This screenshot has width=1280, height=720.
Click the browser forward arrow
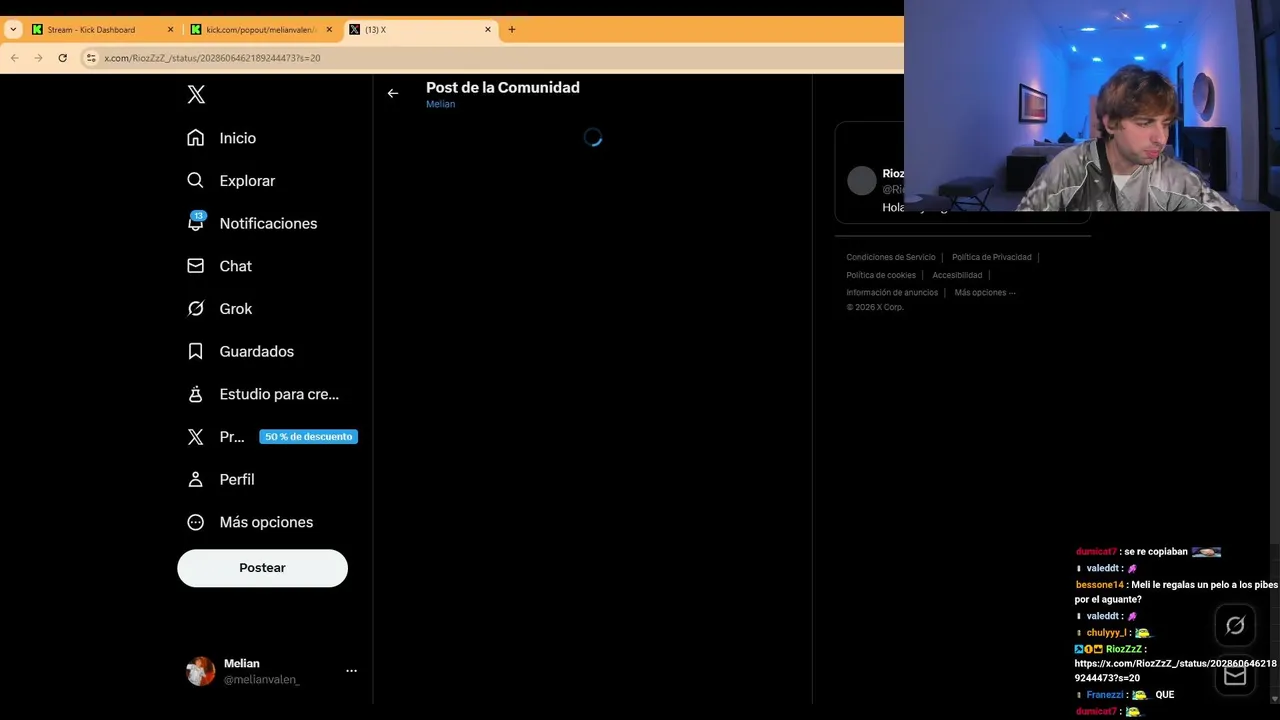point(38,58)
